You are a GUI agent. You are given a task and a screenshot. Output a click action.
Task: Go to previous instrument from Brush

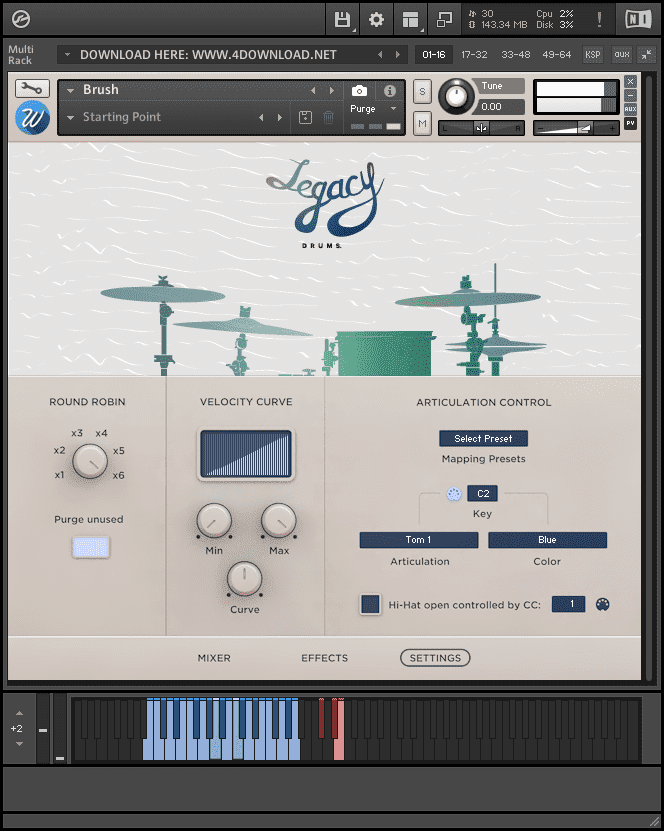[313, 91]
